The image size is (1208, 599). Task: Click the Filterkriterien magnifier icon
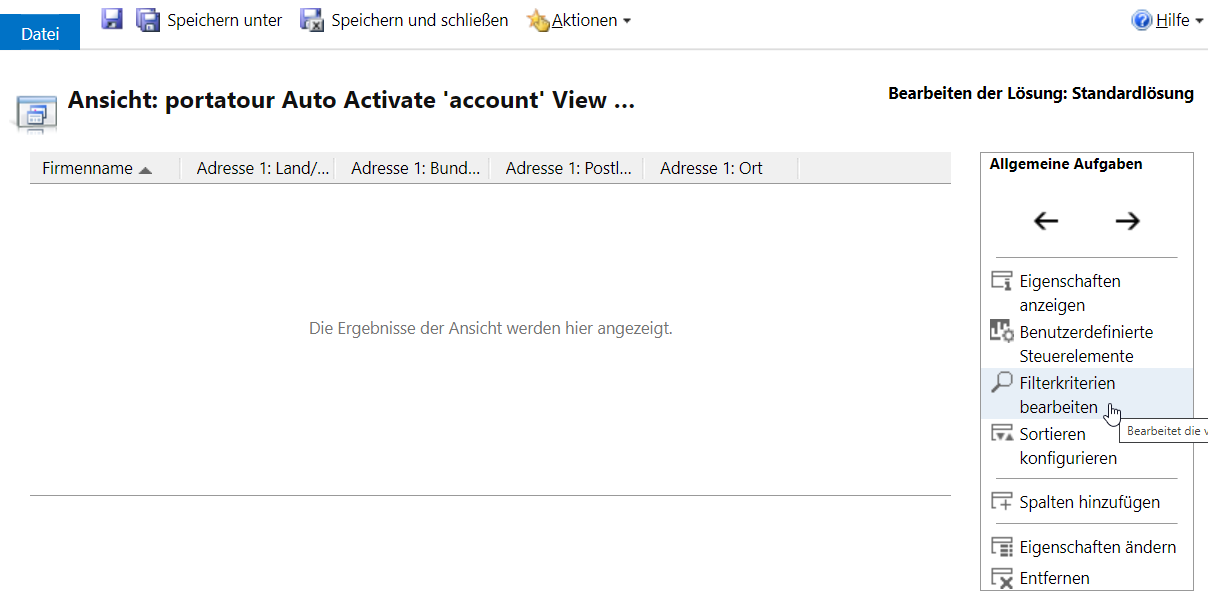pos(1001,382)
